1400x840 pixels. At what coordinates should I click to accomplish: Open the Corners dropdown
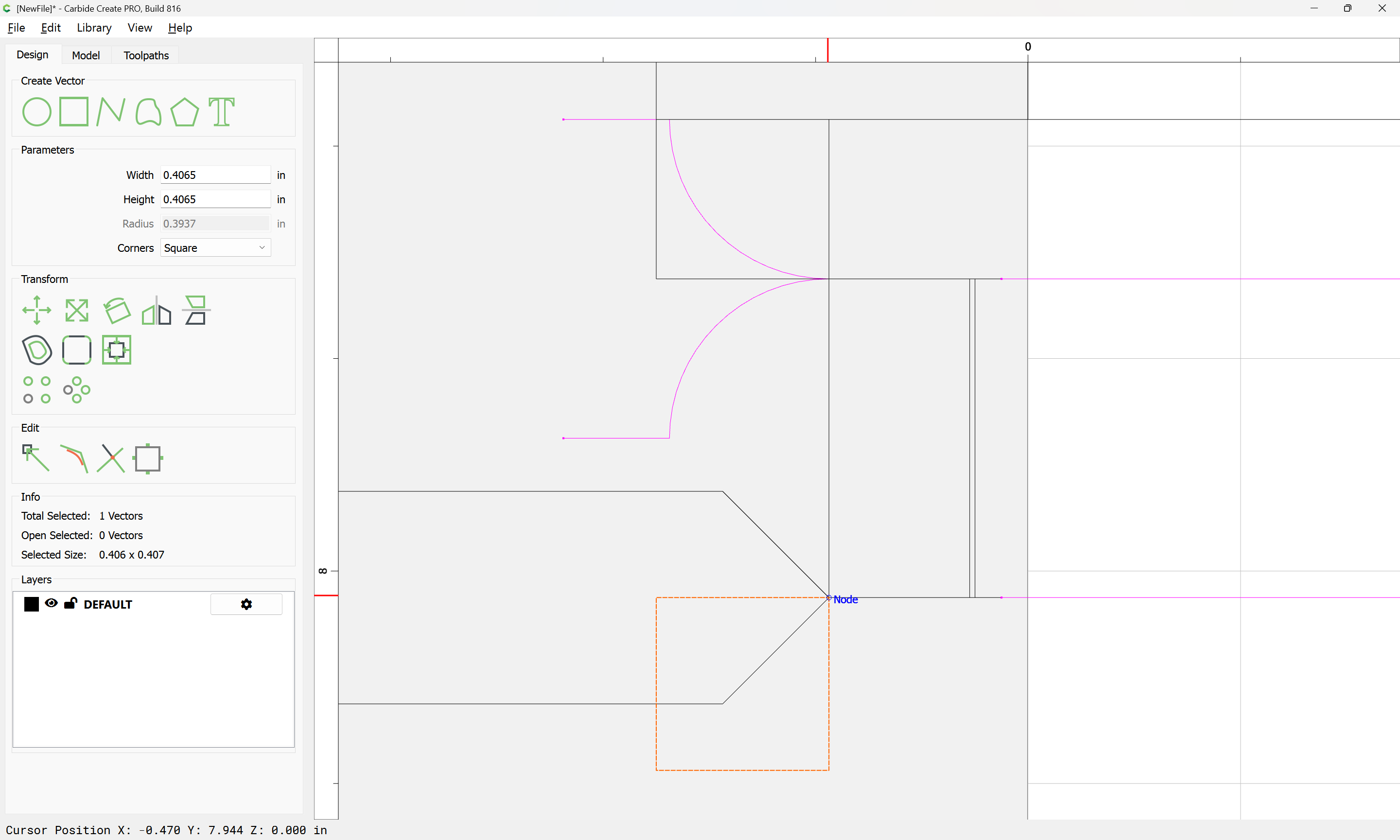[216, 248]
